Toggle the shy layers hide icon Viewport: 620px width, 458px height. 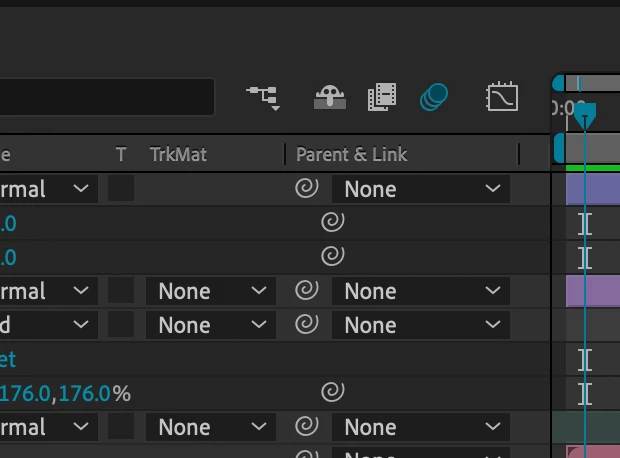[330, 97]
